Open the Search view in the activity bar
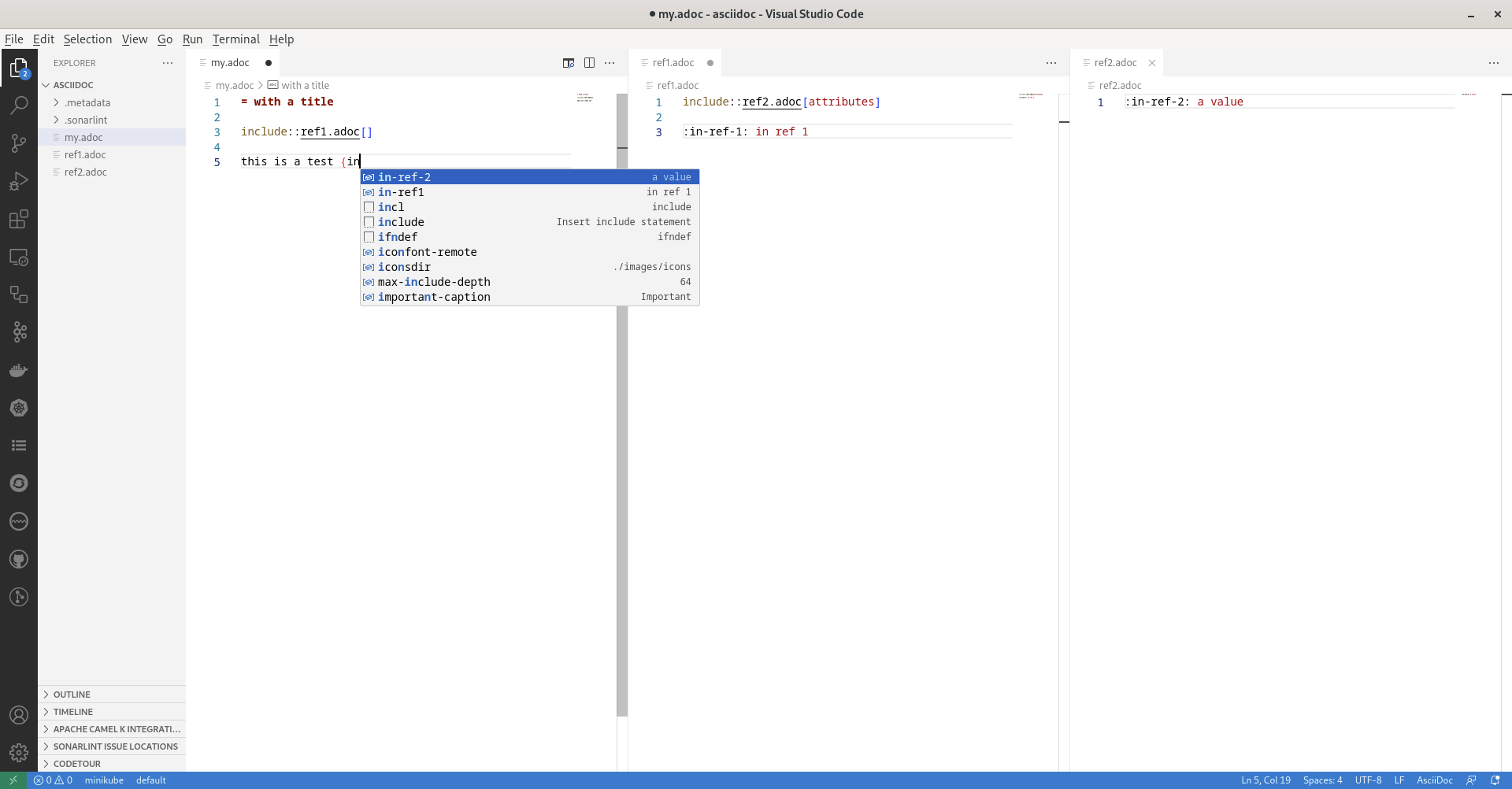 pyautogui.click(x=19, y=106)
